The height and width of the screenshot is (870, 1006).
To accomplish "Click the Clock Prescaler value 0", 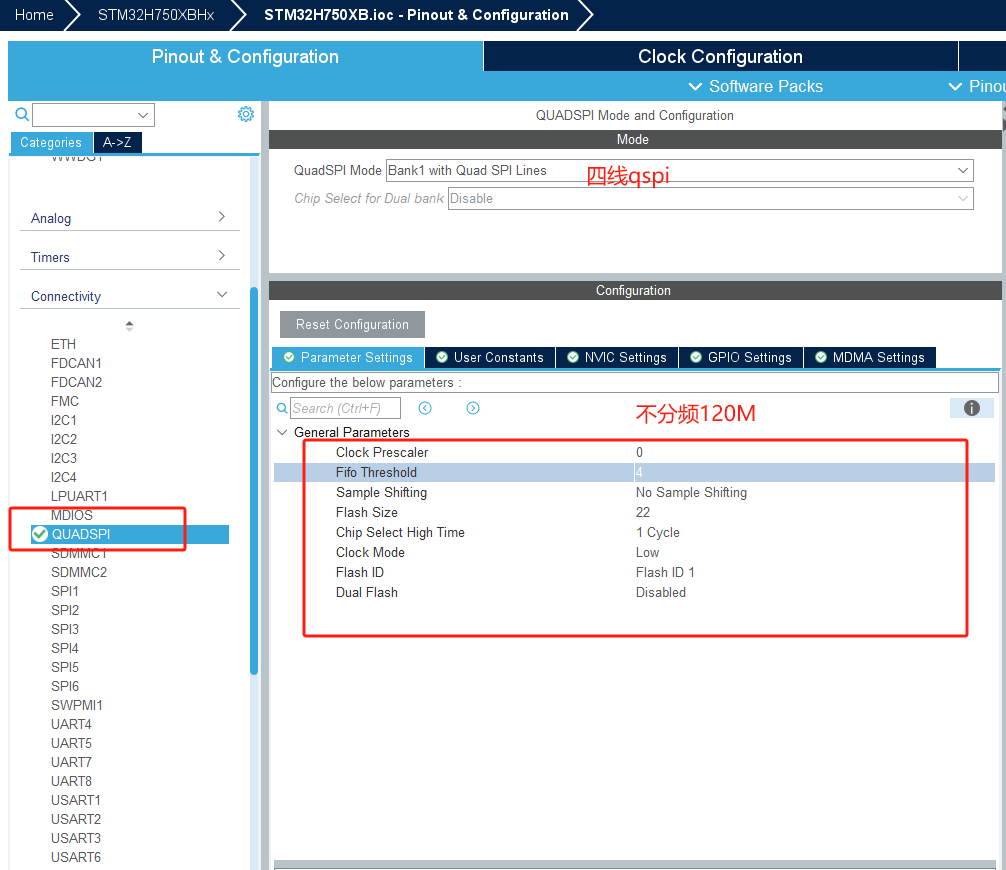I will click(639, 452).
